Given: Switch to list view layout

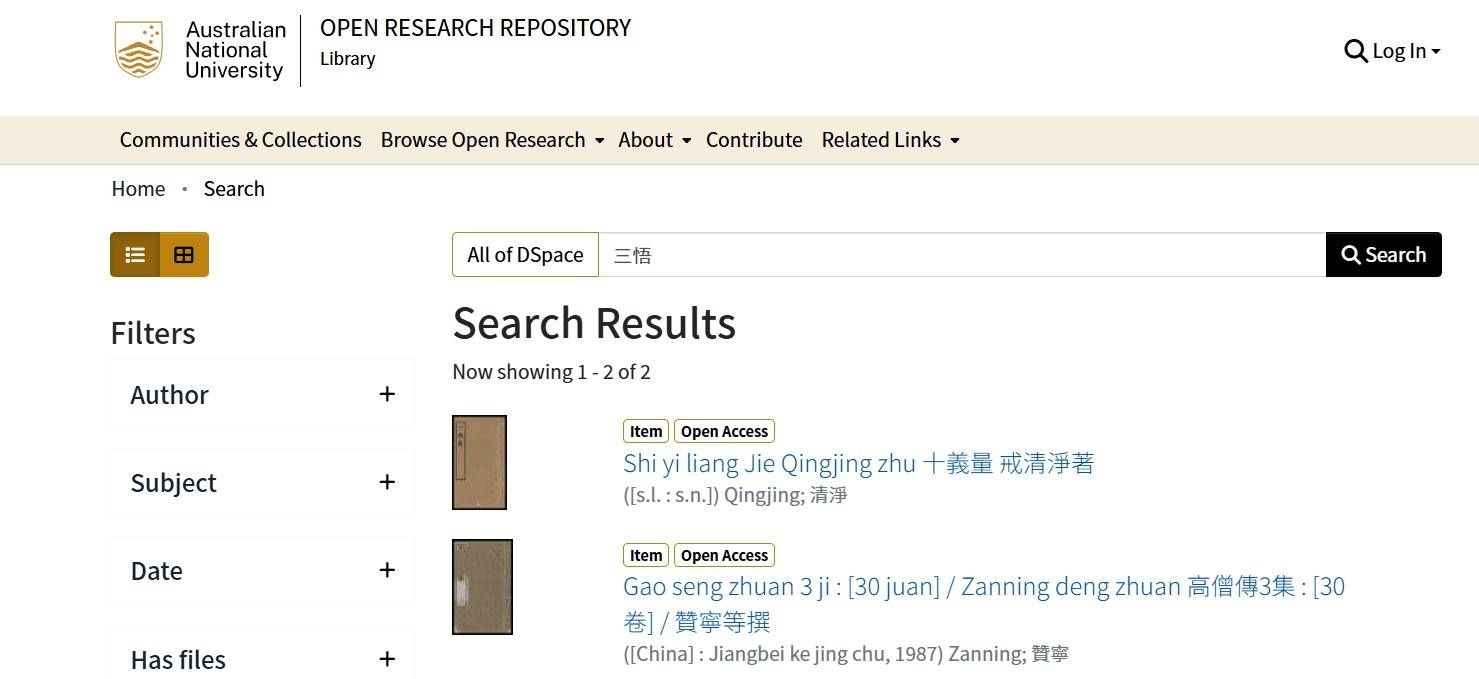Looking at the screenshot, I should point(135,255).
